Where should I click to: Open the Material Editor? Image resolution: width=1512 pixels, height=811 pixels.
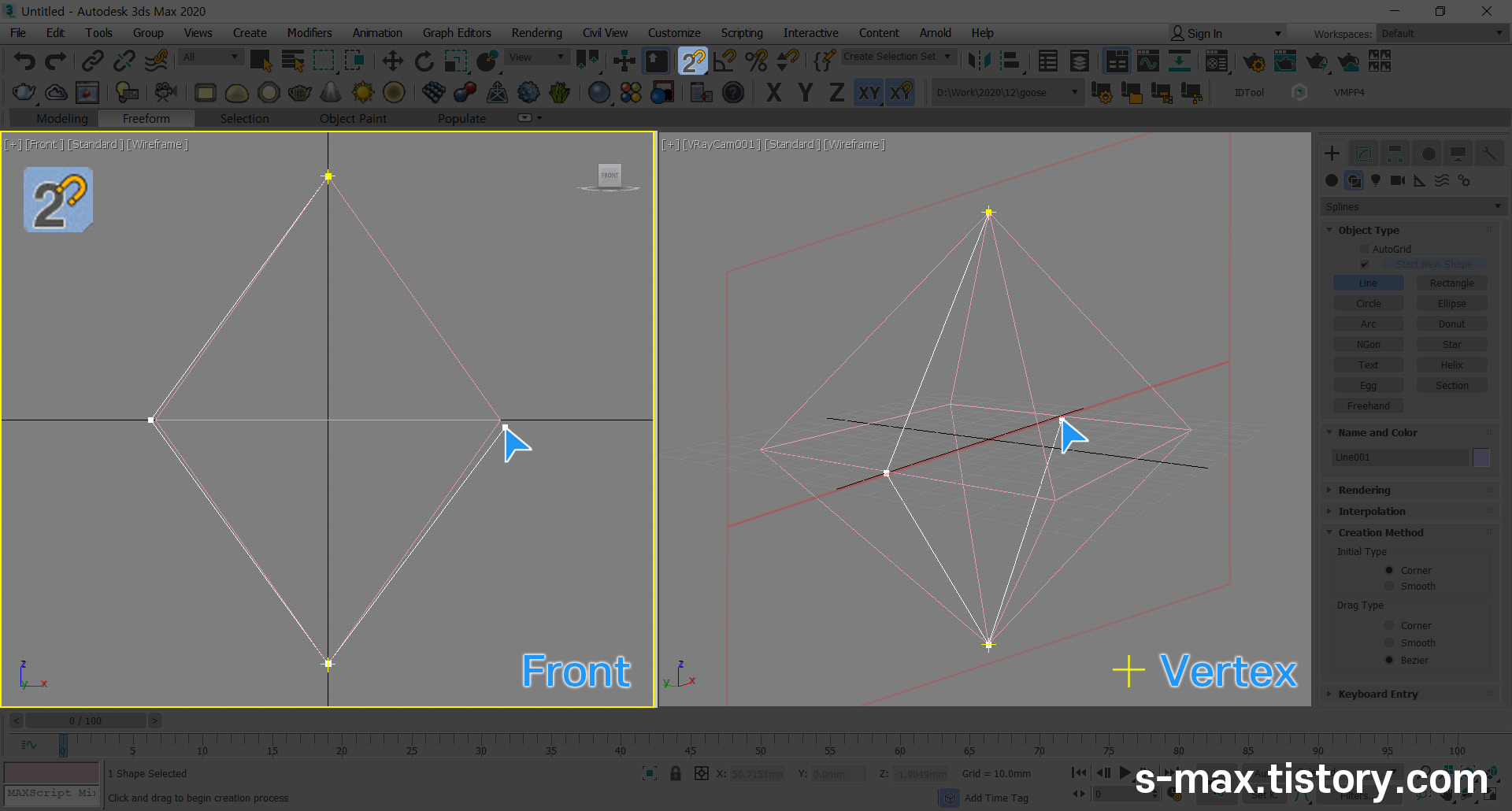point(1217,61)
